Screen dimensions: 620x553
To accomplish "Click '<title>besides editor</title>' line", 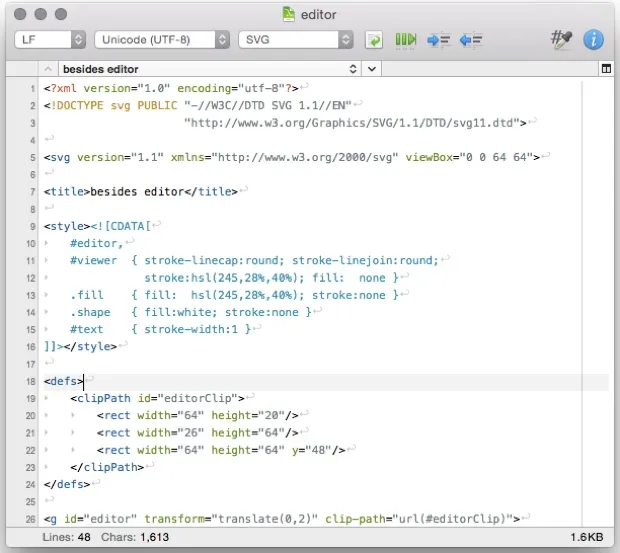I will pos(141,192).
